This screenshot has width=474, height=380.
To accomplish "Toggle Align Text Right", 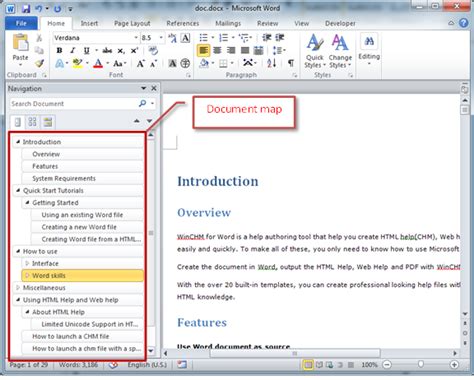I will point(231,50).
